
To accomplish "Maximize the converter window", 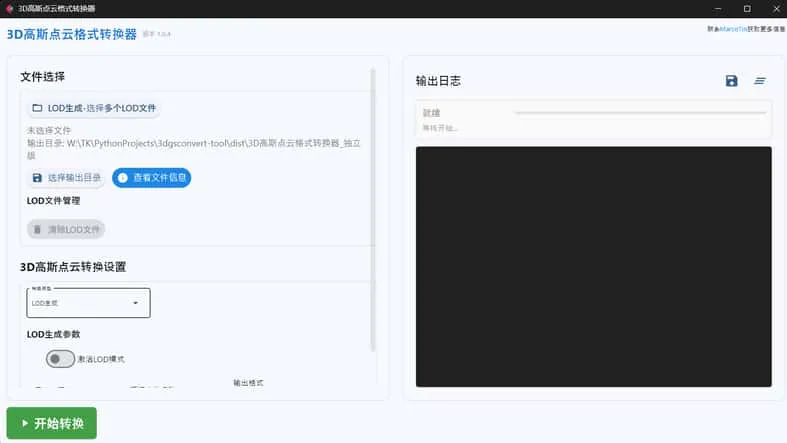I will [x=746, y=8].
